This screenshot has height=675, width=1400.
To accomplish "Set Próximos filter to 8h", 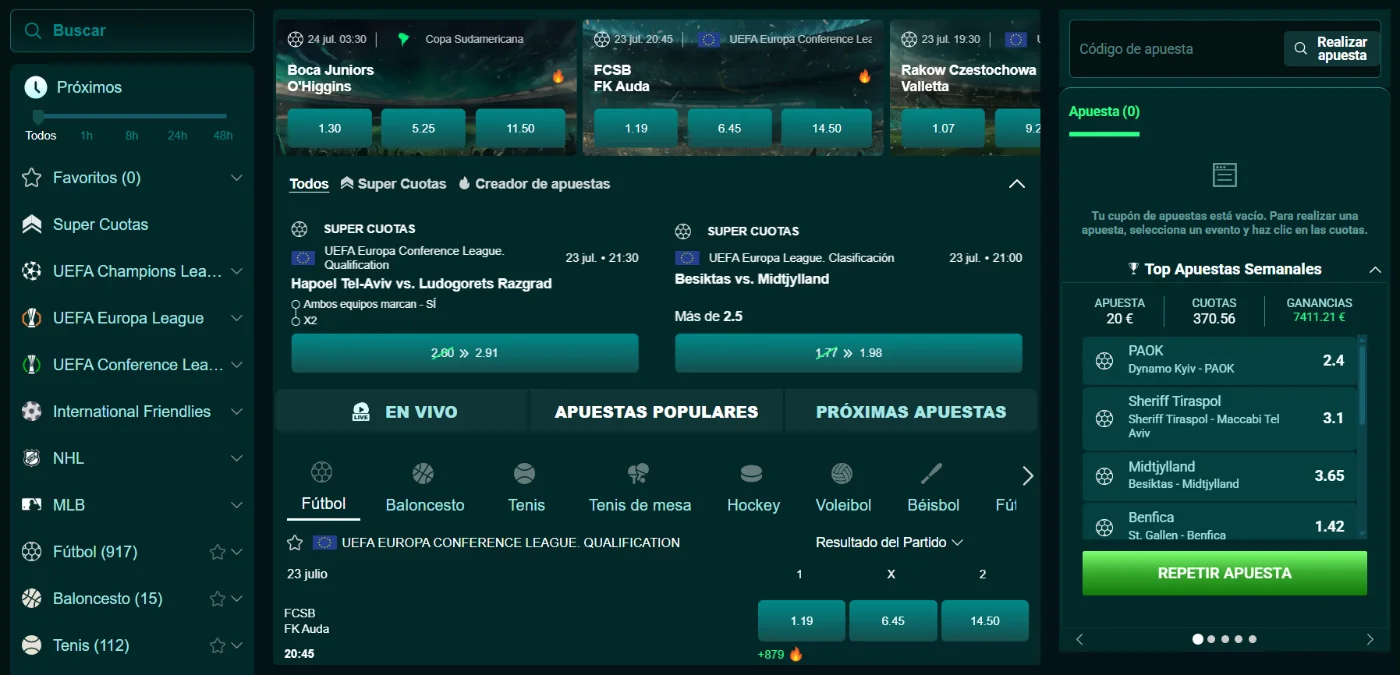I will pyautogui.click(x=132, y=135).
